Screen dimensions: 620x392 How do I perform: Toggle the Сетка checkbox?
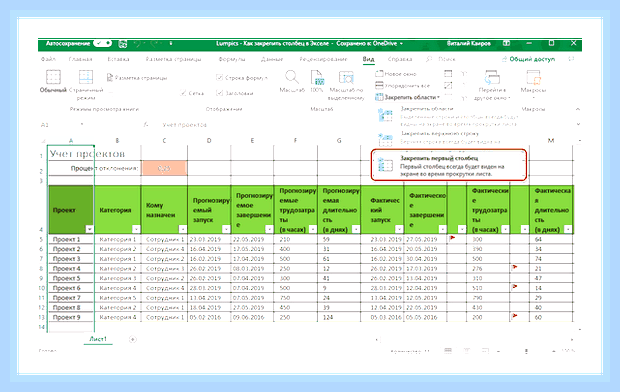pyautogui.click(x=183, y=93)
